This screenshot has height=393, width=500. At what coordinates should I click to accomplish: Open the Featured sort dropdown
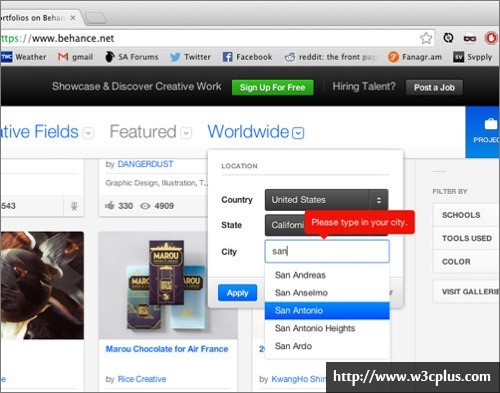tap(186, 133)
